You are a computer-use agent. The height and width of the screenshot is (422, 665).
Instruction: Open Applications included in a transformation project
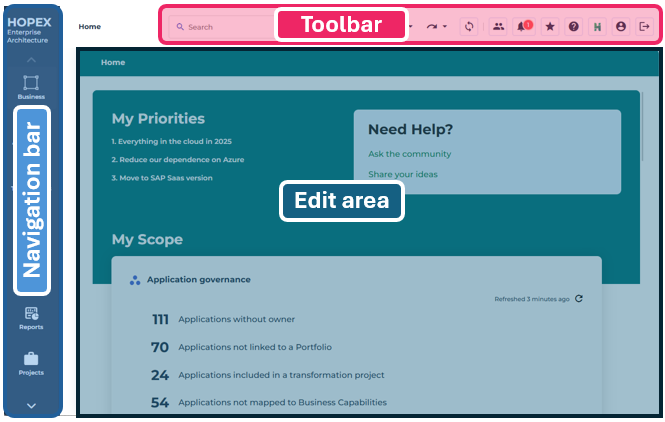click(x=281, y=375)
